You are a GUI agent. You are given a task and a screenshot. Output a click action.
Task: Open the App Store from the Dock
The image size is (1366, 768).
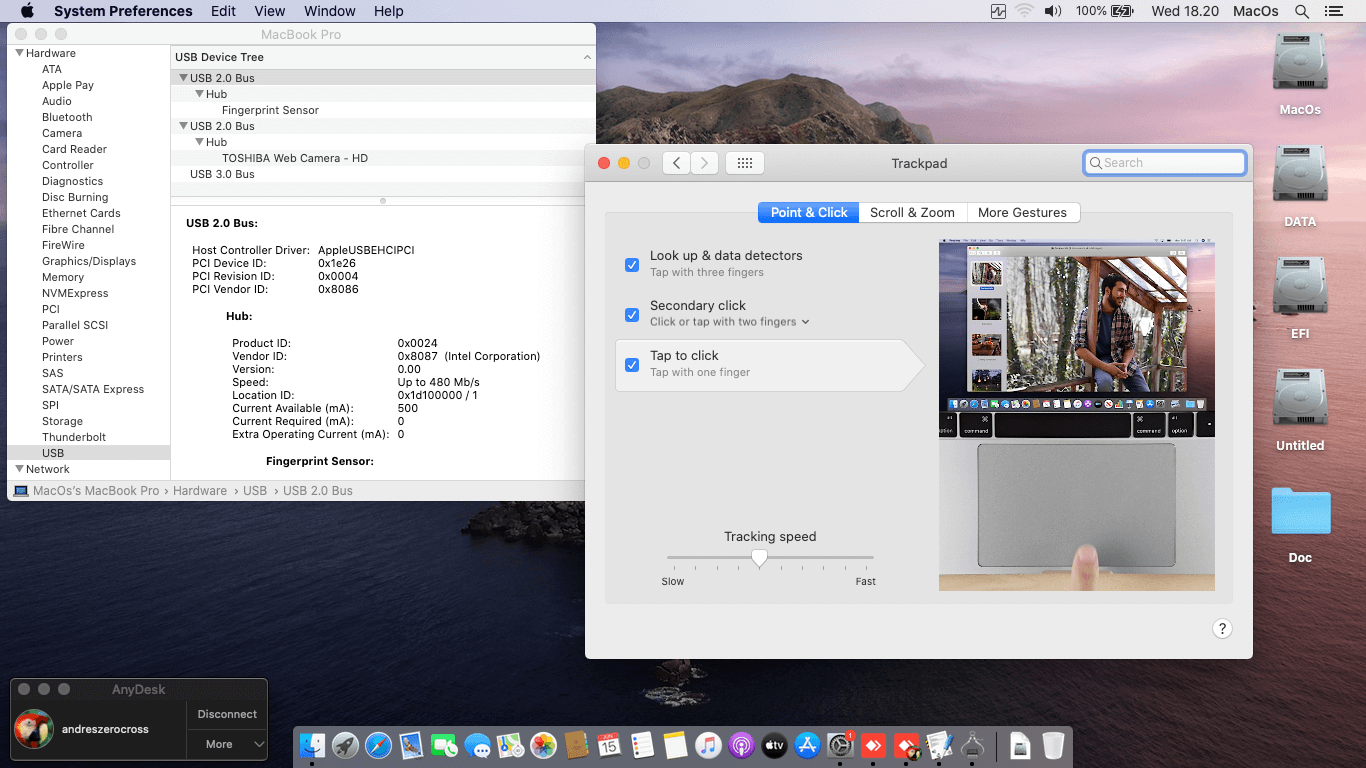[807, 745]
